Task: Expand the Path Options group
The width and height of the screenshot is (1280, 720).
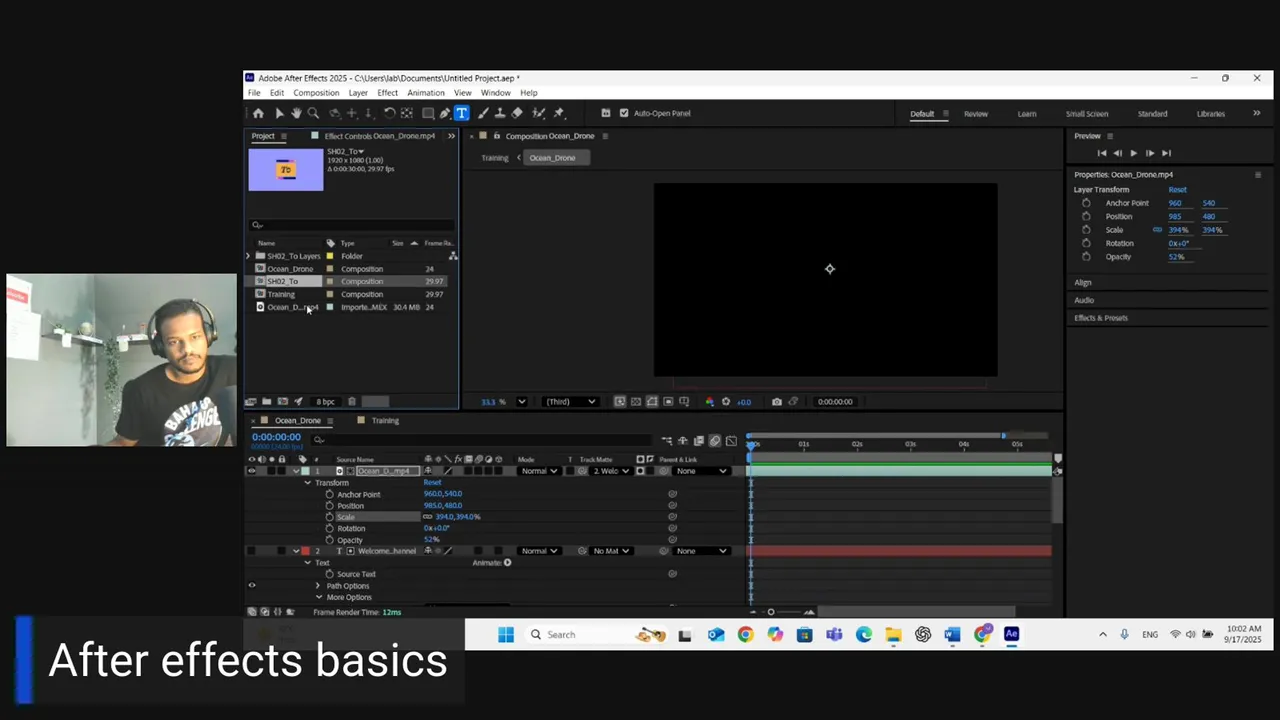Action: coord(319,586)
